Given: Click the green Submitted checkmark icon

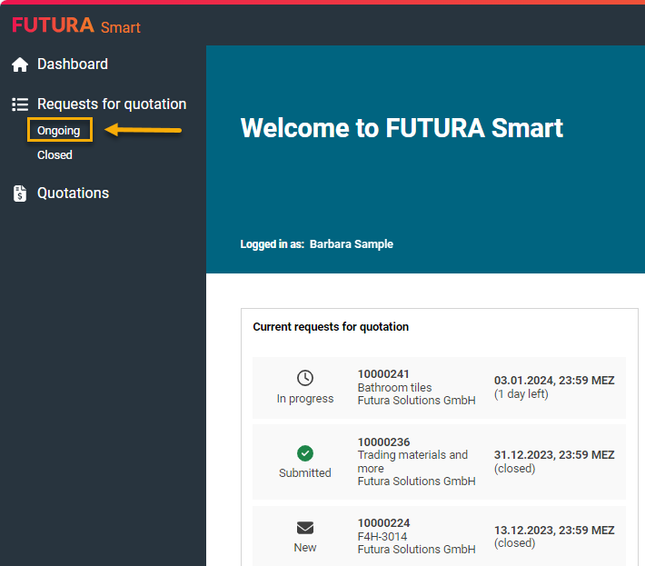Looking at the screenshot, I should [305, 453].
